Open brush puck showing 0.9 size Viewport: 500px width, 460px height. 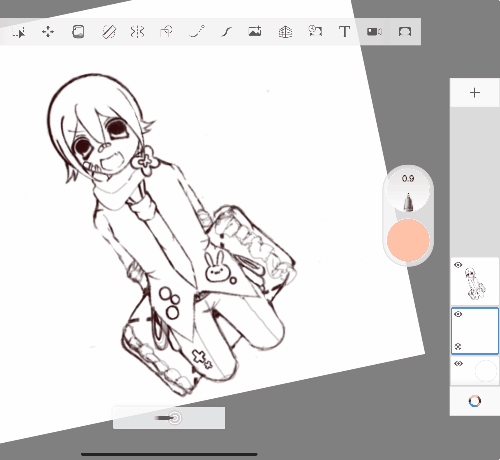[408, 190]
